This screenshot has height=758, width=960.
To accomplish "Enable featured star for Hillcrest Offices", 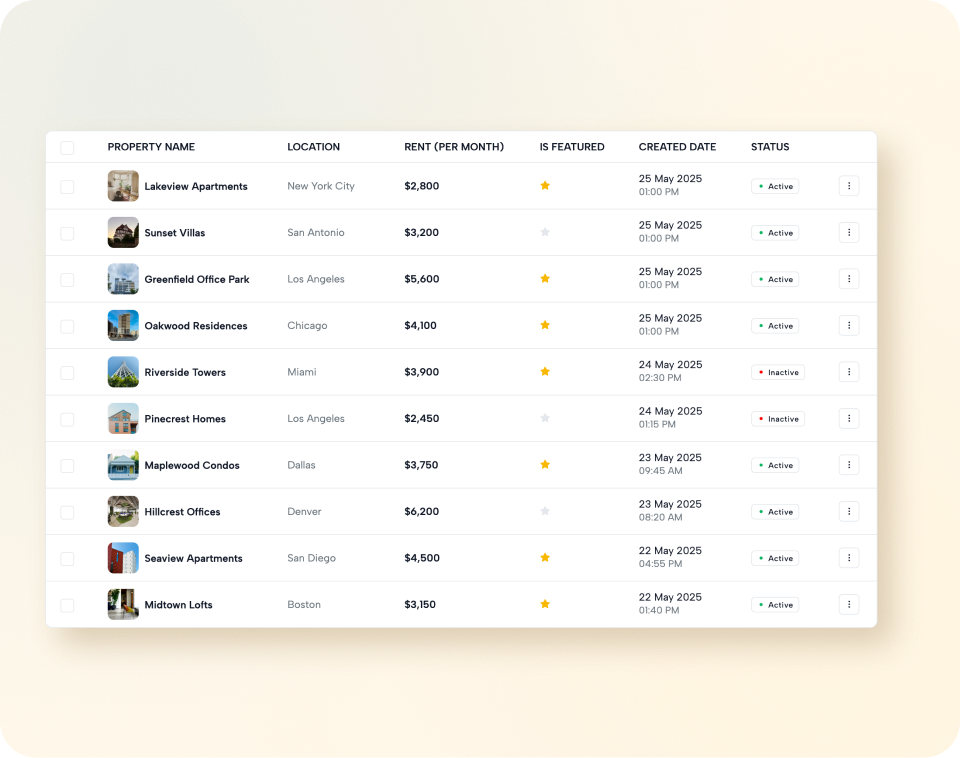I will (545, 511).
